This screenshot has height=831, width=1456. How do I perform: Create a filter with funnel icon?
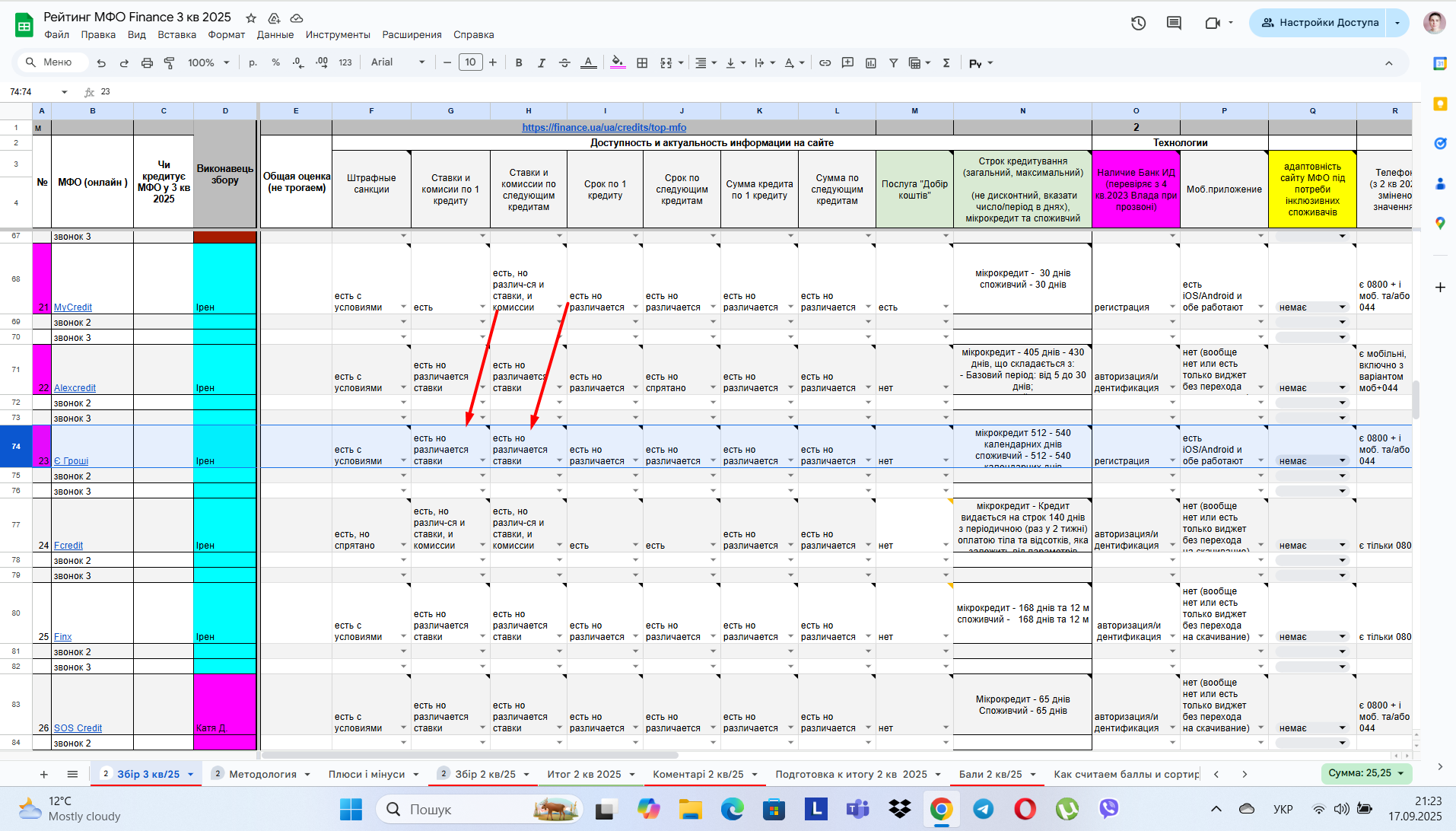[894, 63]
